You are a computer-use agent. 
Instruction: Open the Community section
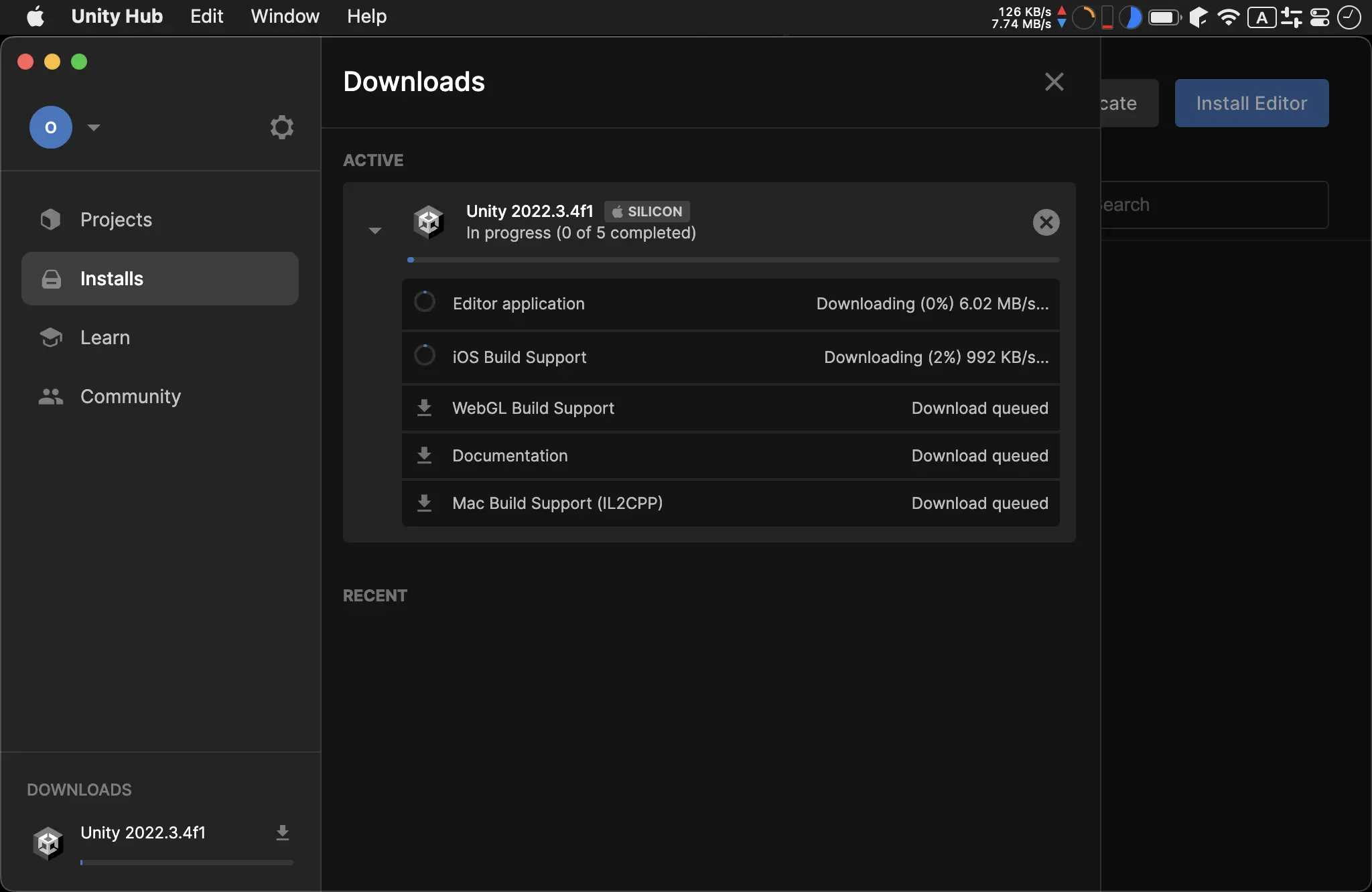(x=160, y=396)
